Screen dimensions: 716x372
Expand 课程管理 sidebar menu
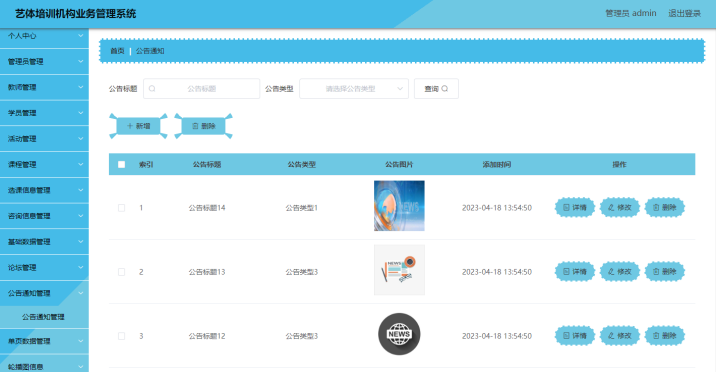click(44, 164)
